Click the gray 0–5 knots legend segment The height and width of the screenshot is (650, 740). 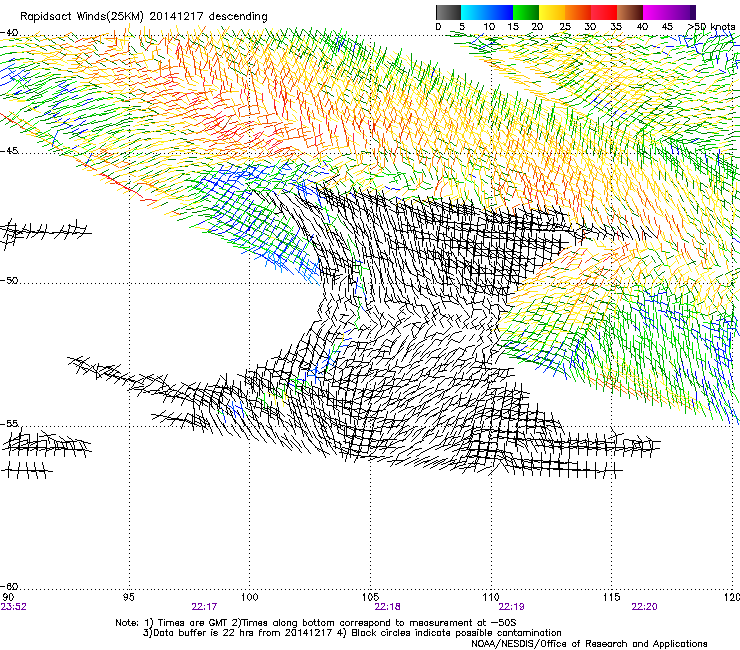click(448, 12)
